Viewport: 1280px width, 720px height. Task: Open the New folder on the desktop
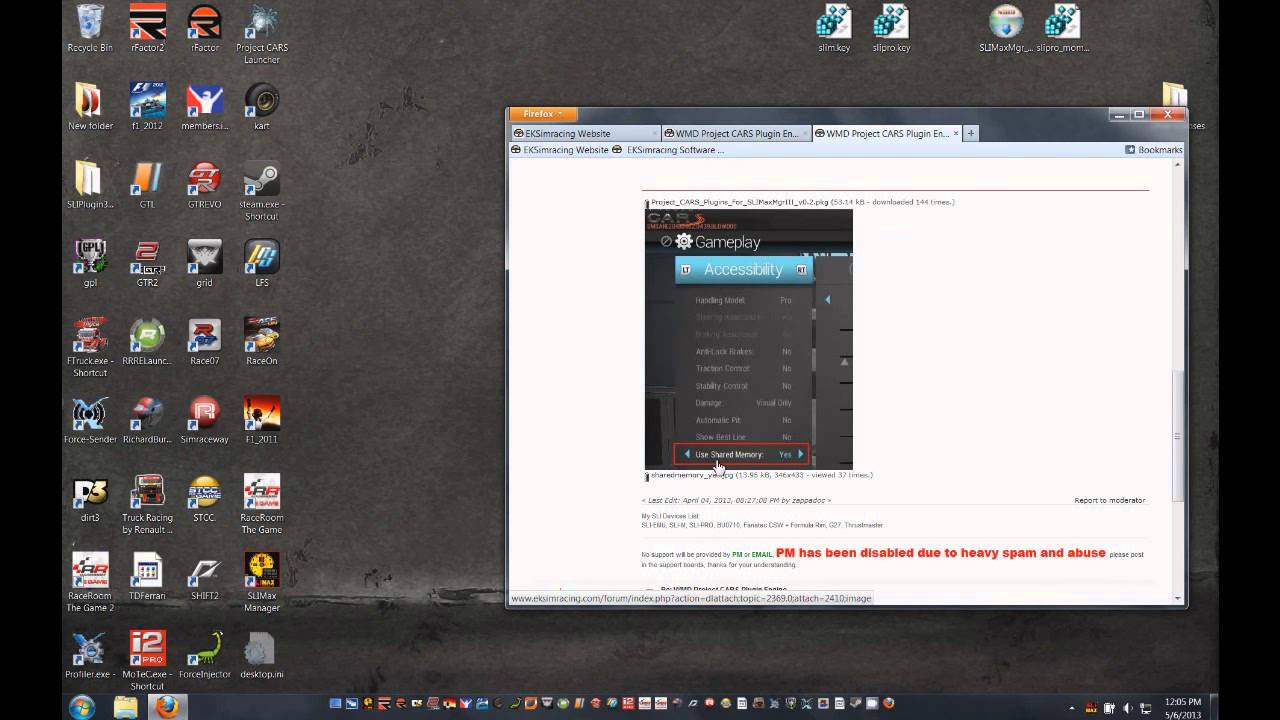90,106
